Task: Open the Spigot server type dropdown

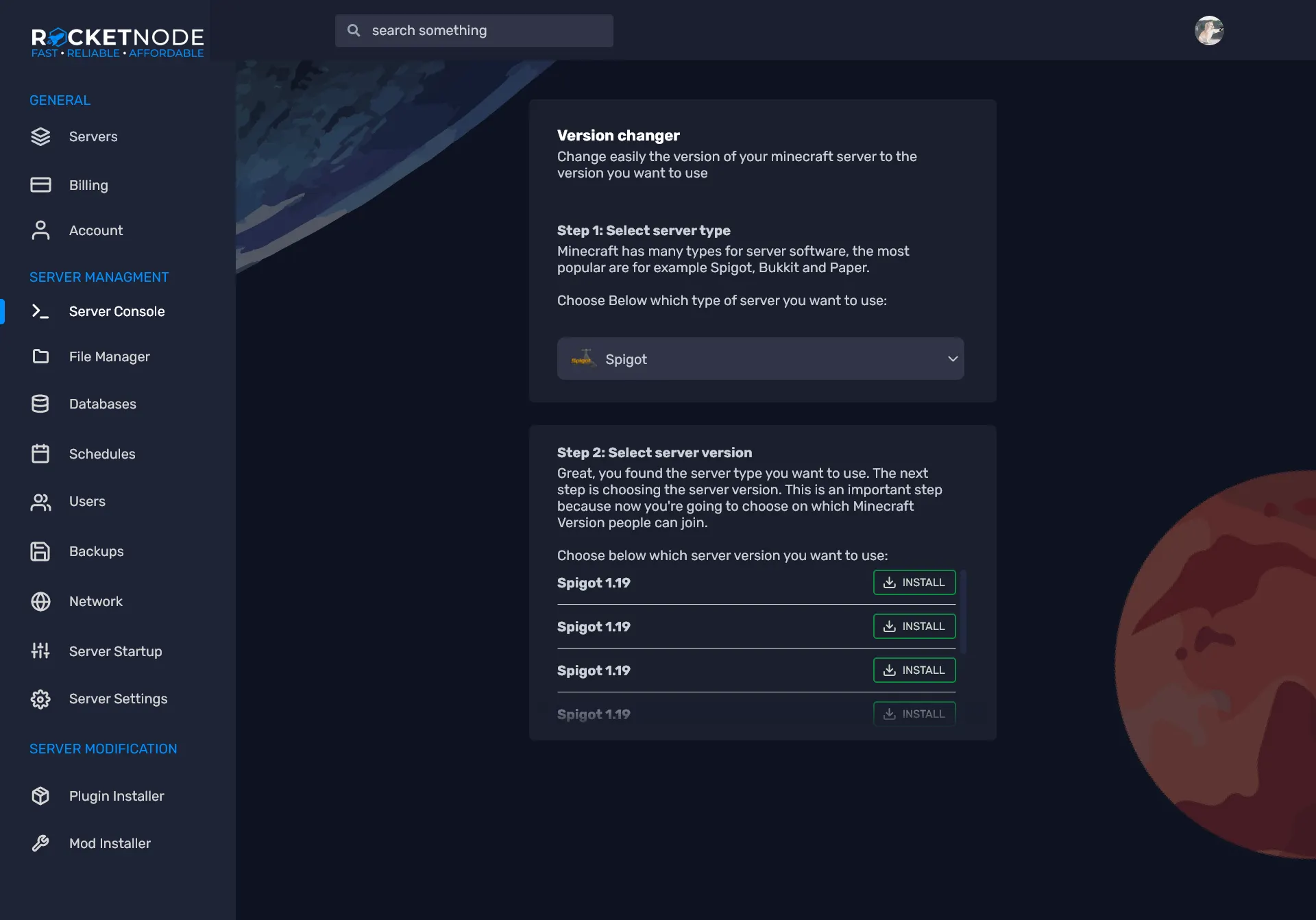Action: point(759,359)
